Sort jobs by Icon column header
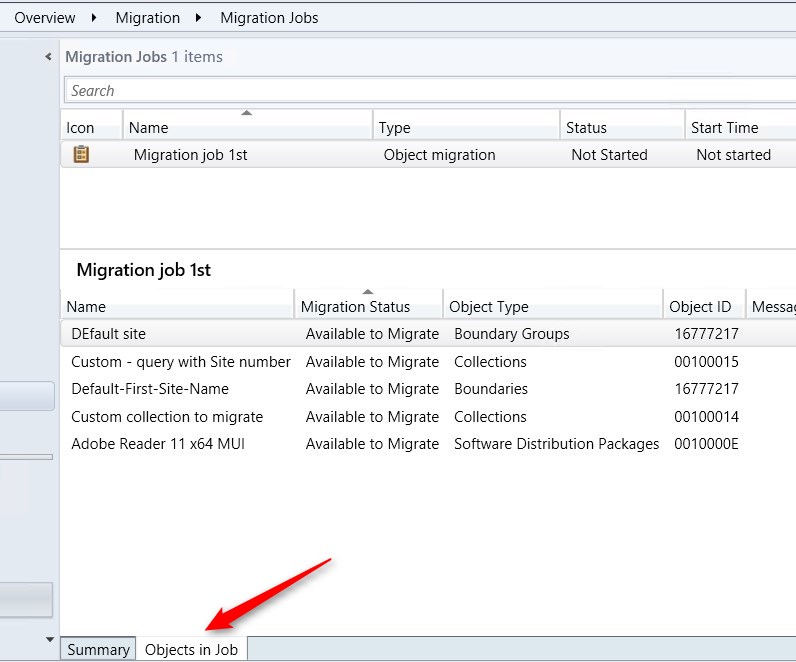Screen dimensions: 796x662 point(91,127)
